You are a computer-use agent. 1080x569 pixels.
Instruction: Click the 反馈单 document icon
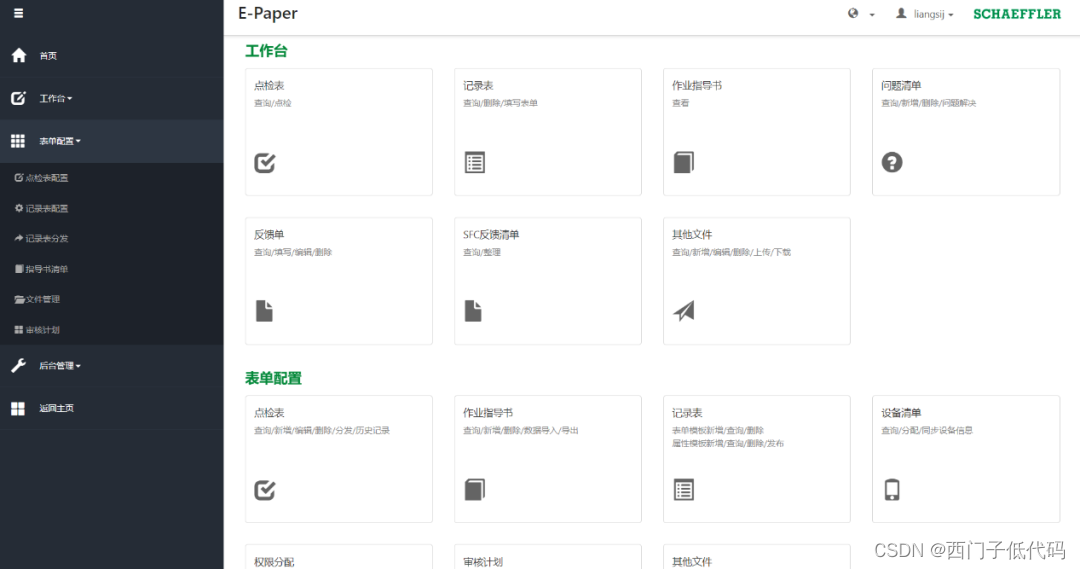coord(264,311)
